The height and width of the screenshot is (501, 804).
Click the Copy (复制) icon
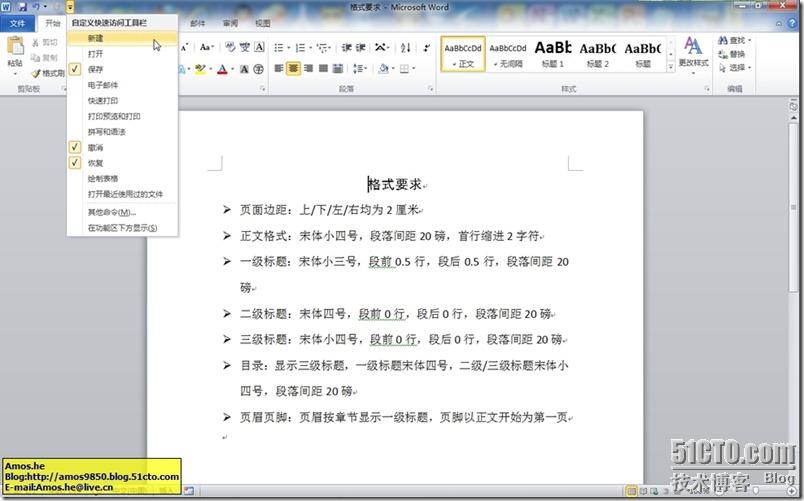coord(35,57)
